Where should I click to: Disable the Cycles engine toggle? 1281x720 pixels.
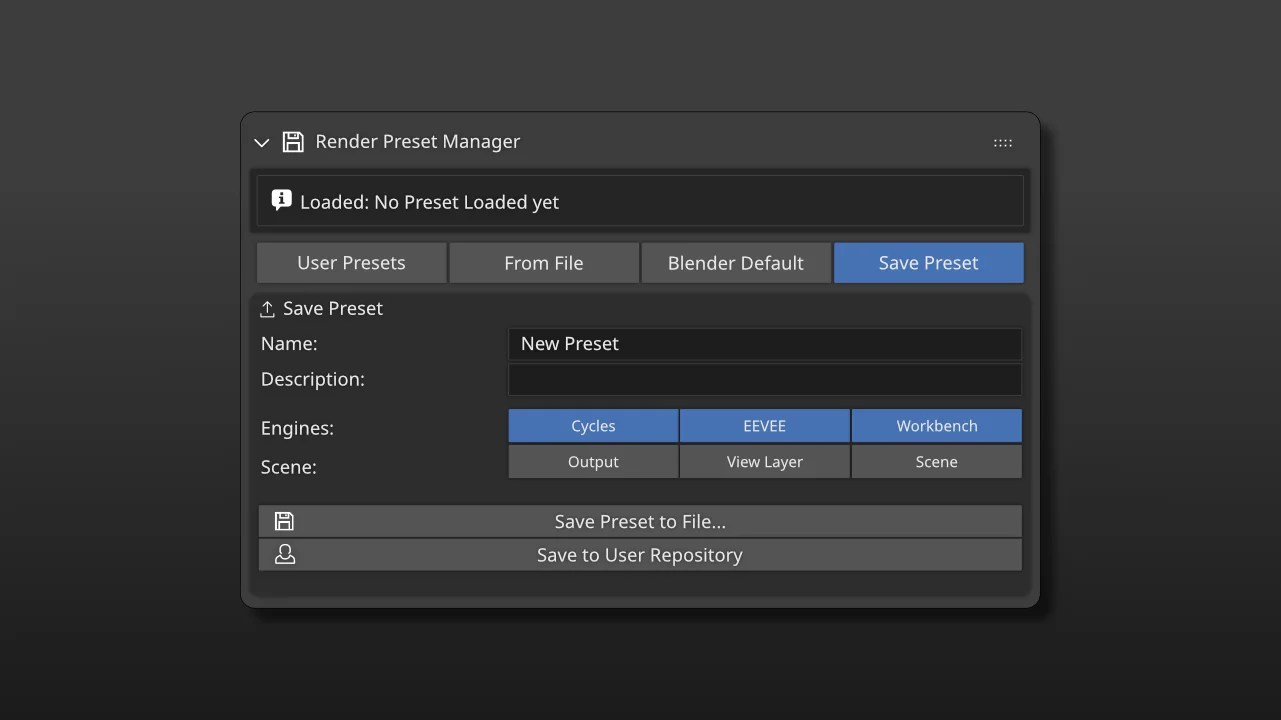593,425
